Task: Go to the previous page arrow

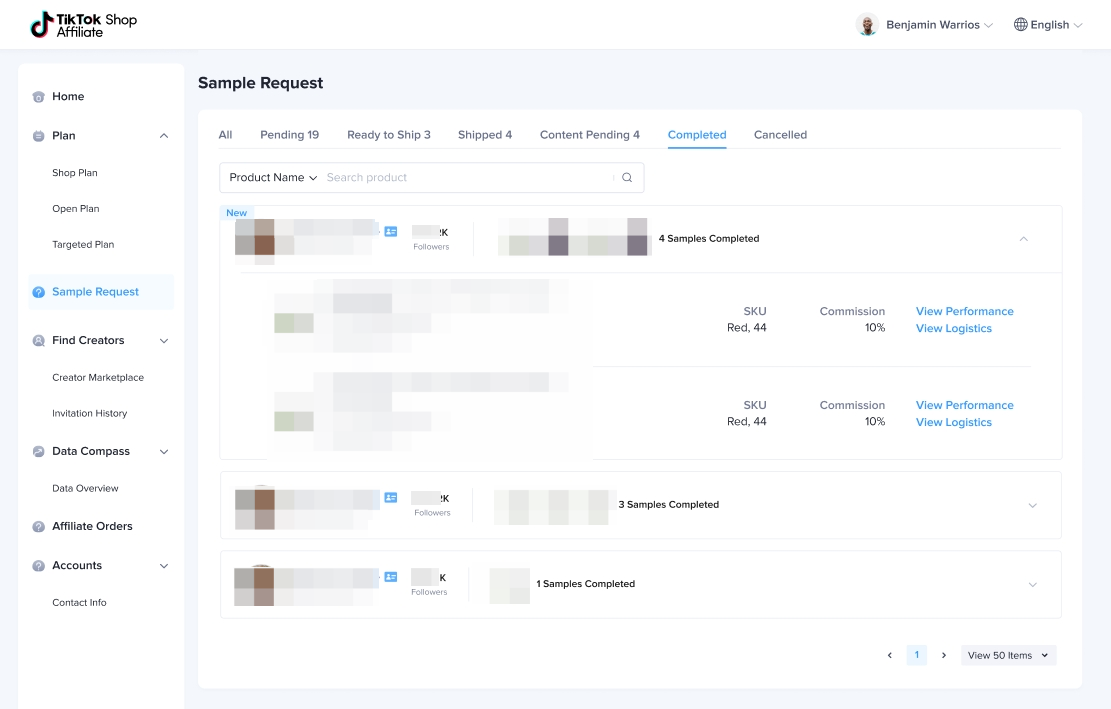Action: point(890,656)
